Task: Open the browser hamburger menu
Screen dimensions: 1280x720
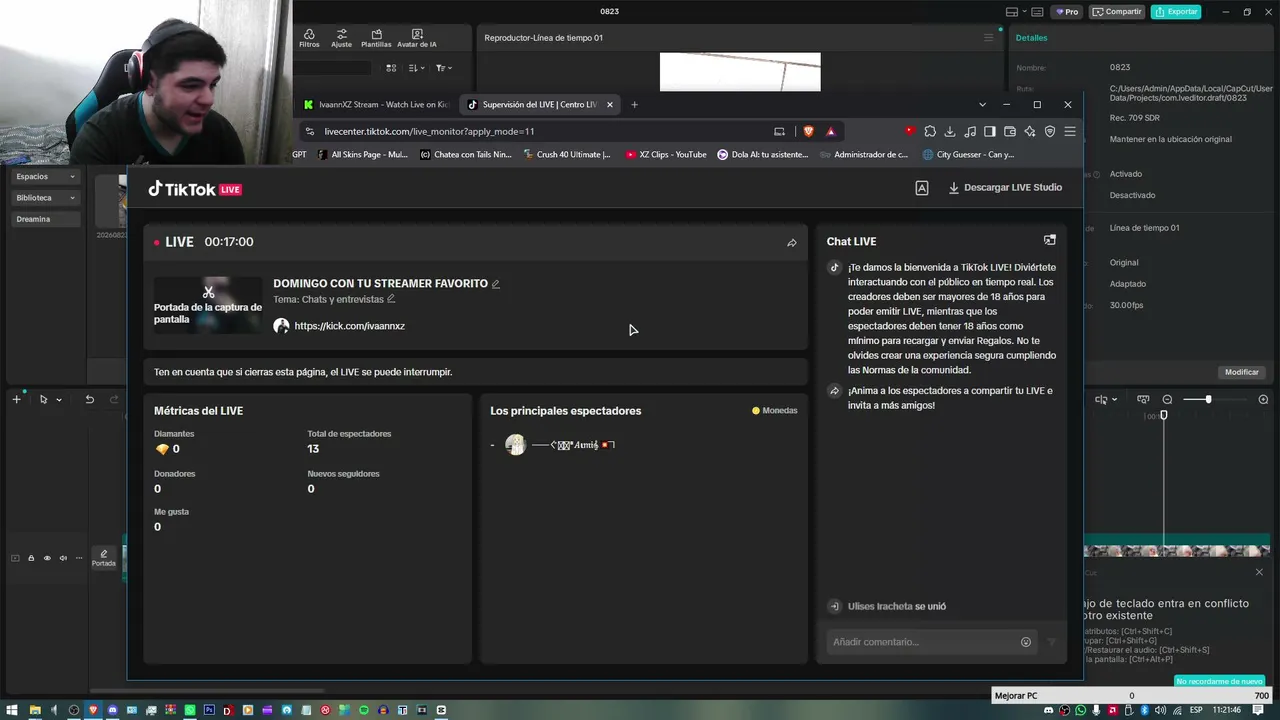Action: point(1070,131)
